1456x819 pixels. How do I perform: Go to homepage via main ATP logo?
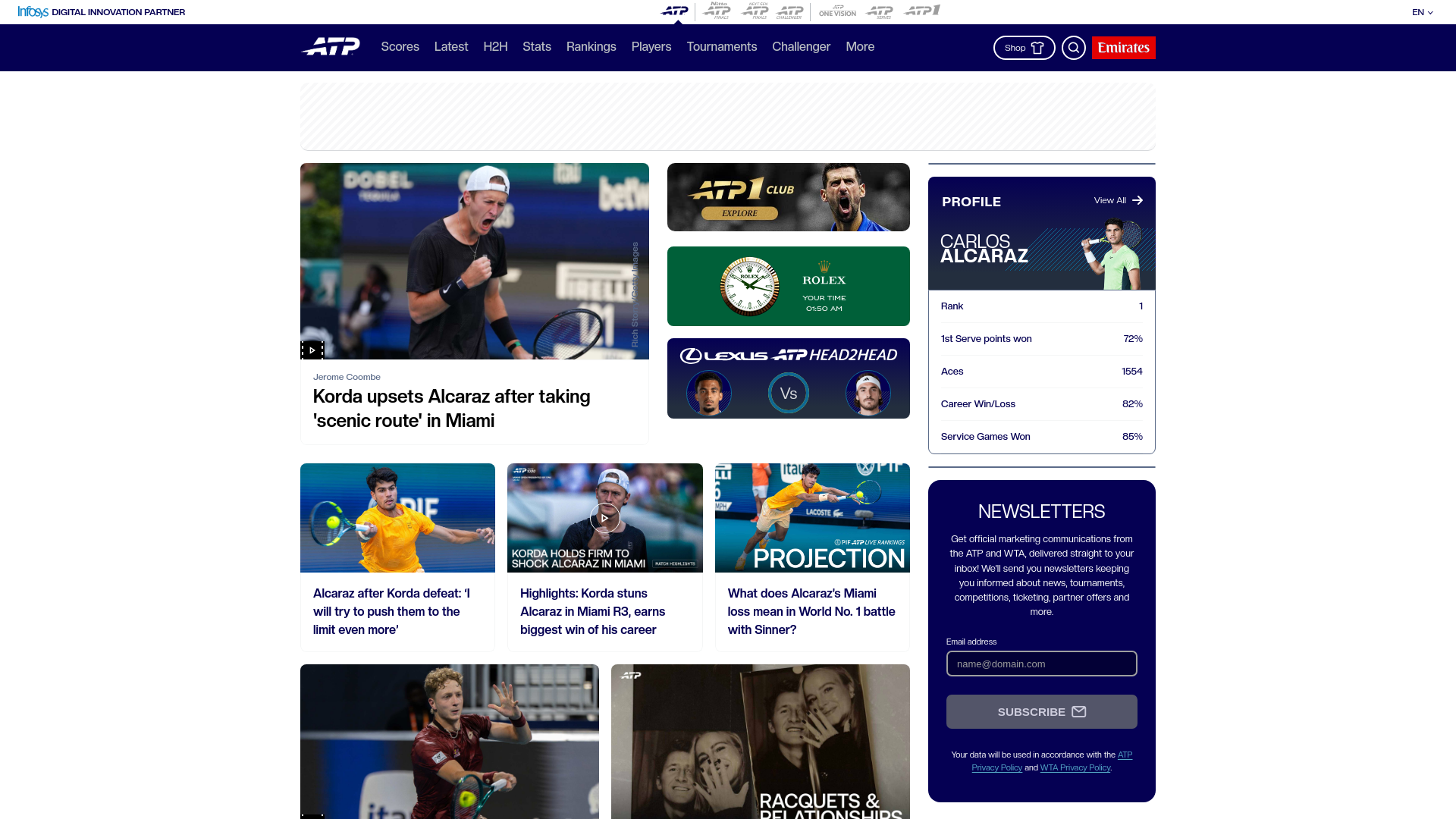point(331,46)
